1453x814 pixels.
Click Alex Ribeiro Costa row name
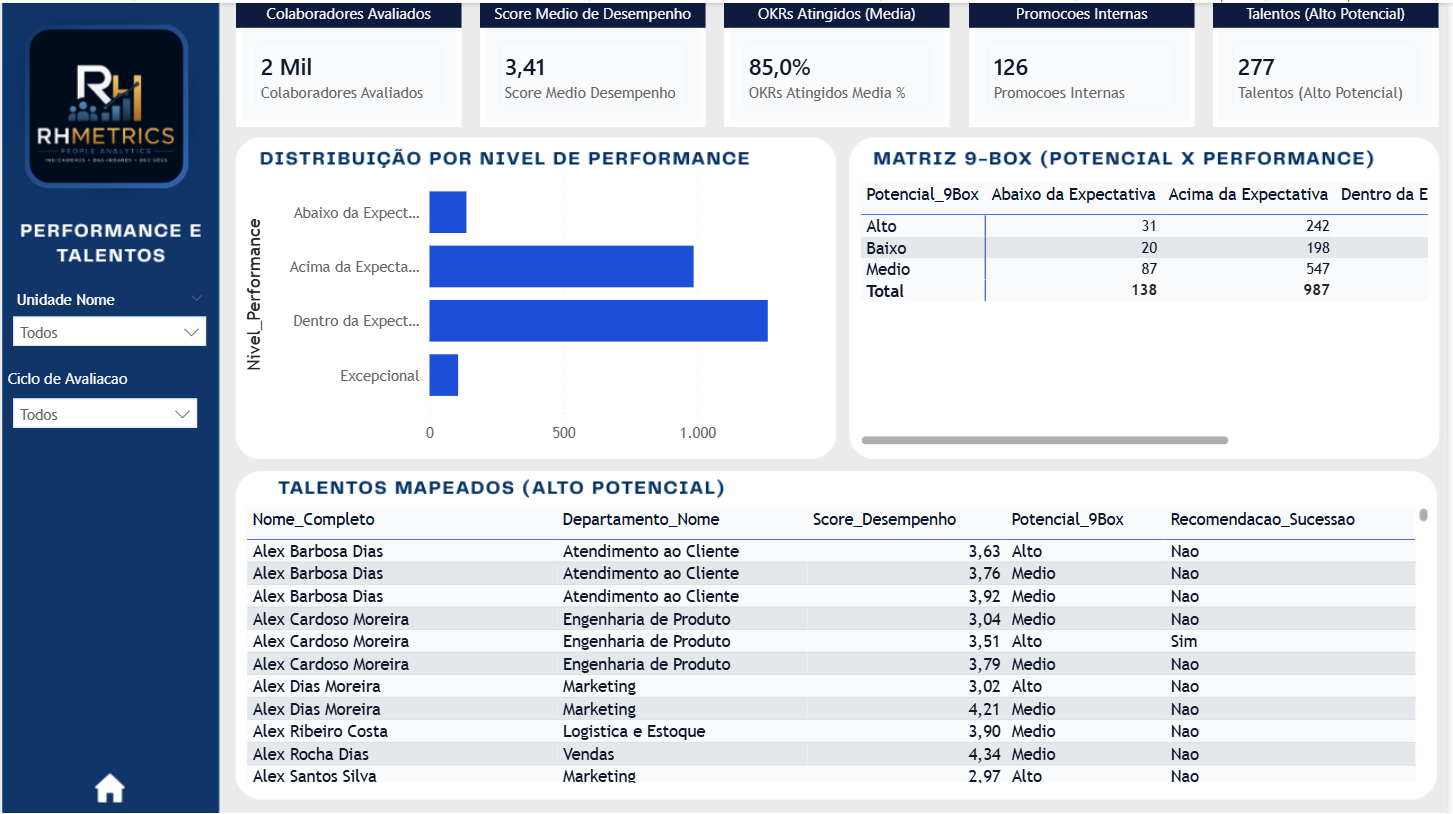coord(319,731)
